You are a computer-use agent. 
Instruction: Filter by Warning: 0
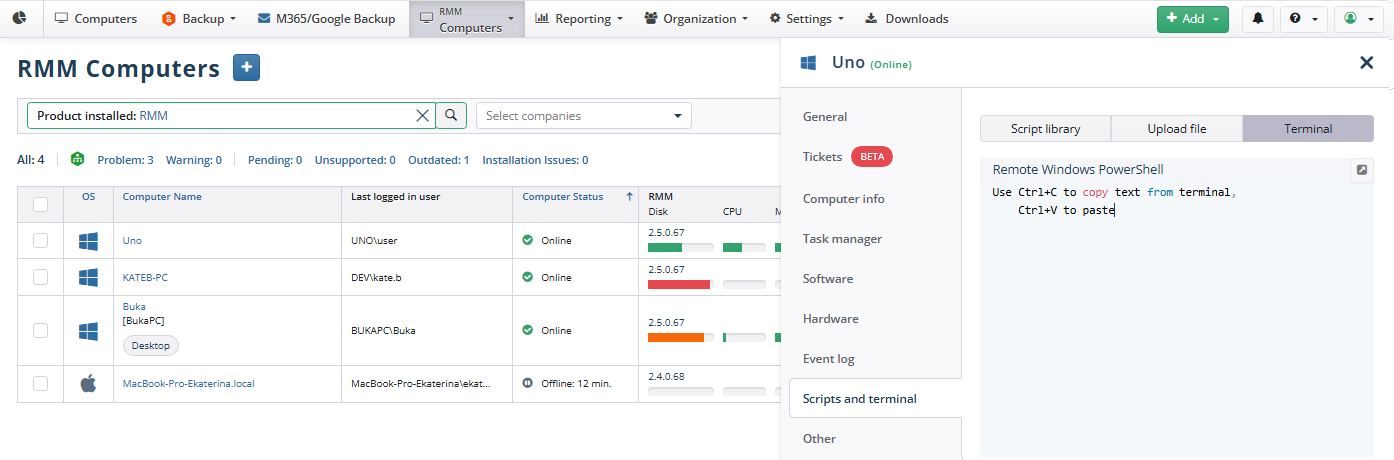tap(194, 160)
